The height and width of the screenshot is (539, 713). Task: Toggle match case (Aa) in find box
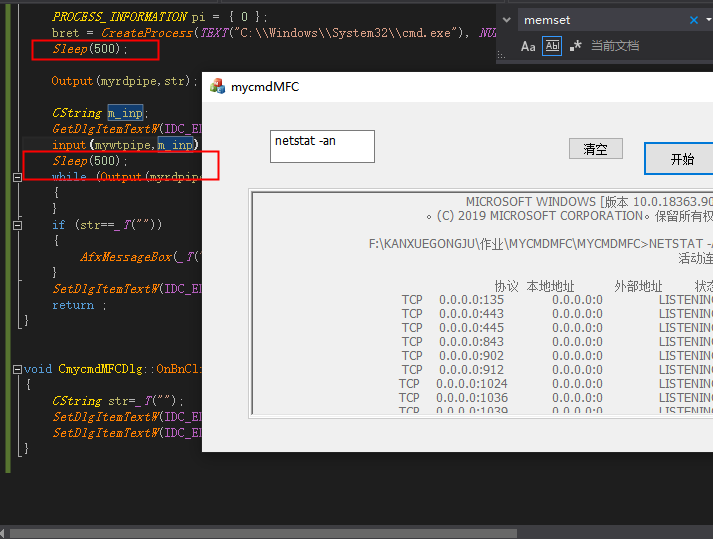click(527, 46)
